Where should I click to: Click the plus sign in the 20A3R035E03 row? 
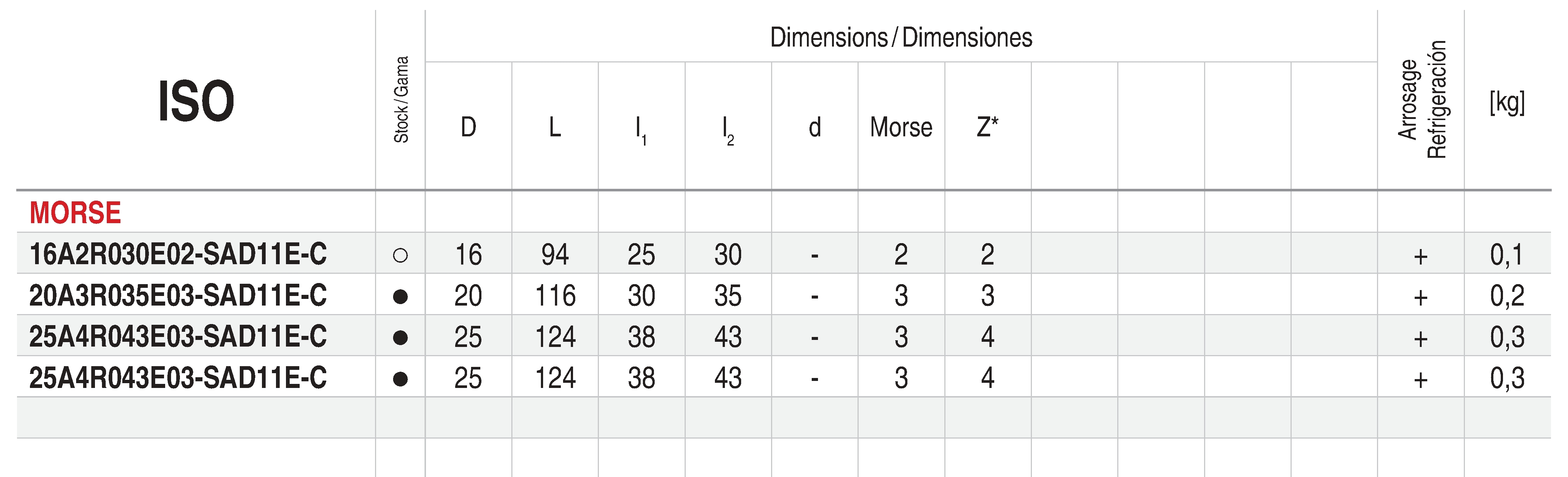1421,297
